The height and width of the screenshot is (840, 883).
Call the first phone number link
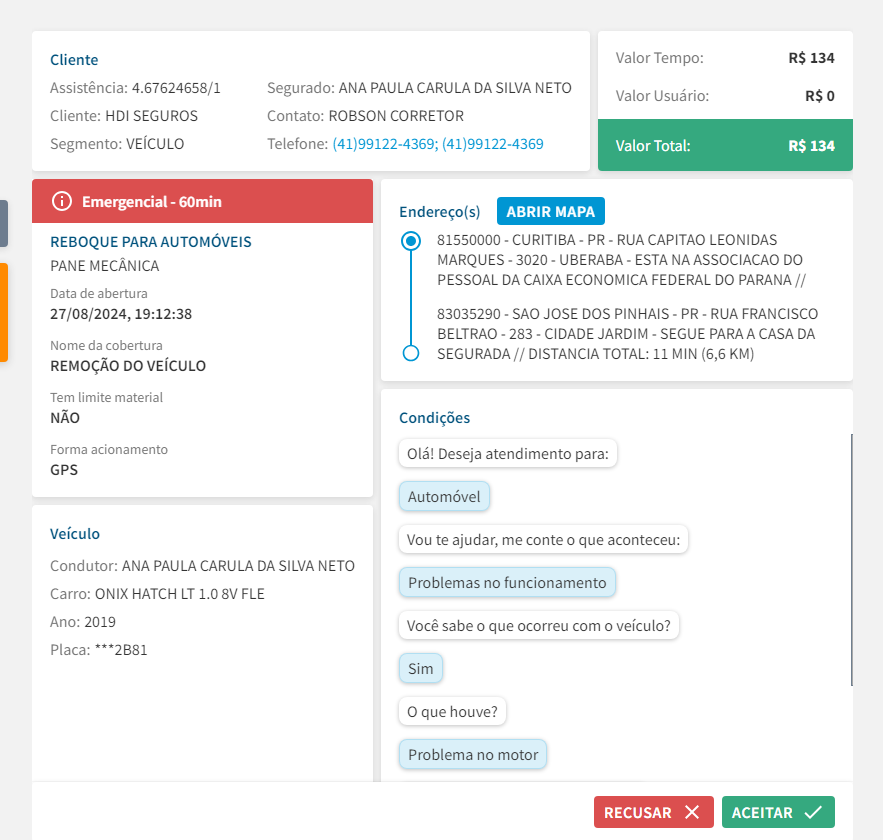(383, 144)
